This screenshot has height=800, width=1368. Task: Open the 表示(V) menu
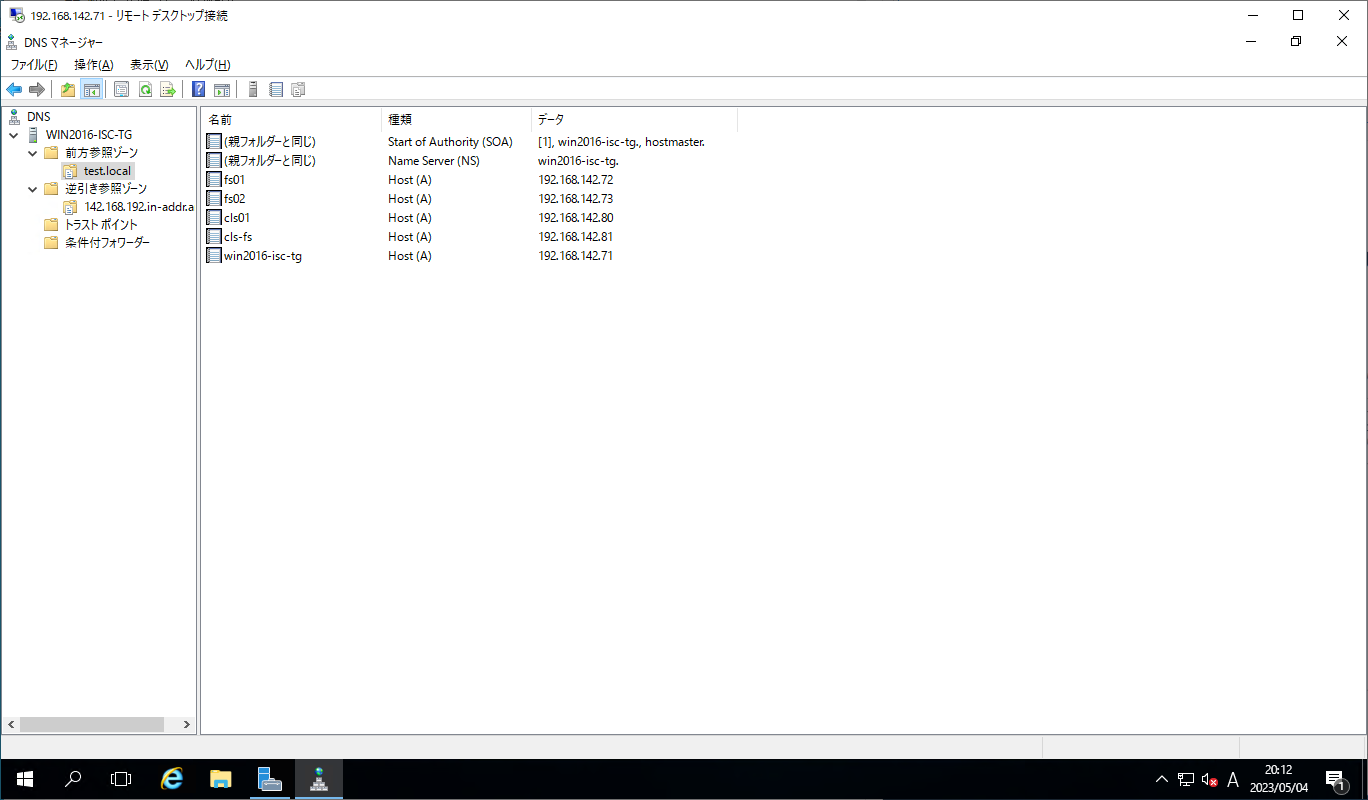pyautogui.click(x=149, y=65)
